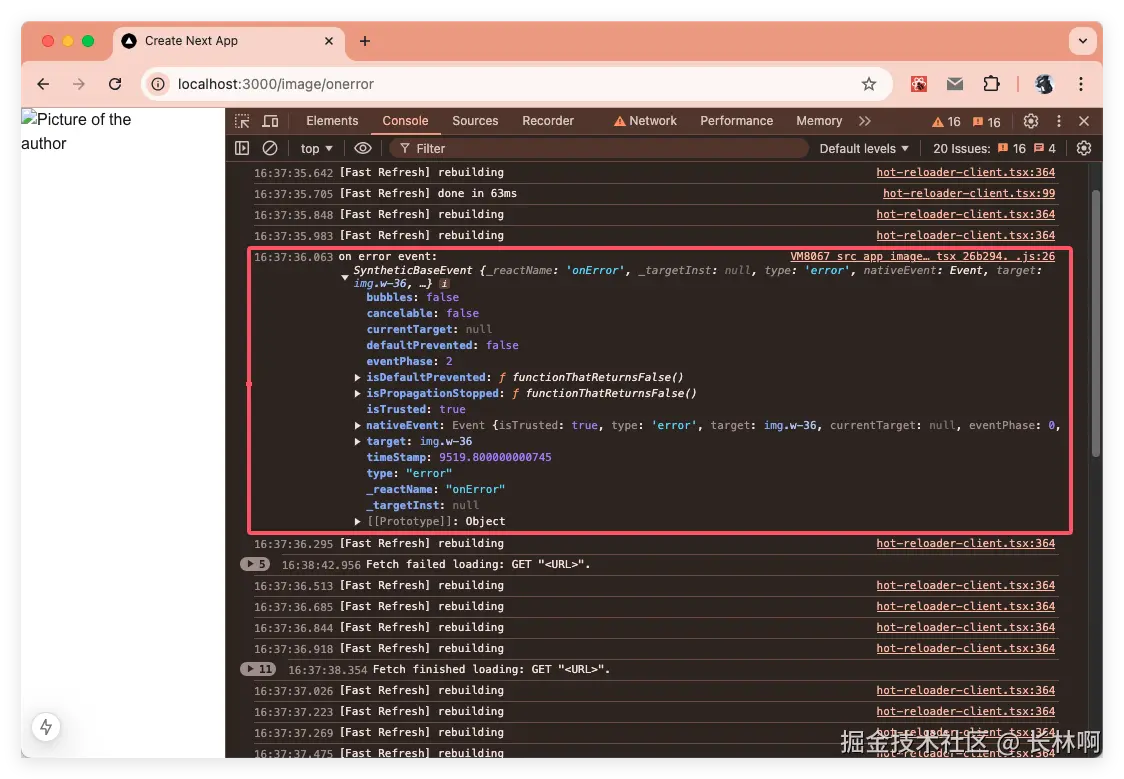Expand the target img.w-36 property
The image size is (1124, 779).
tap(357, 441)
